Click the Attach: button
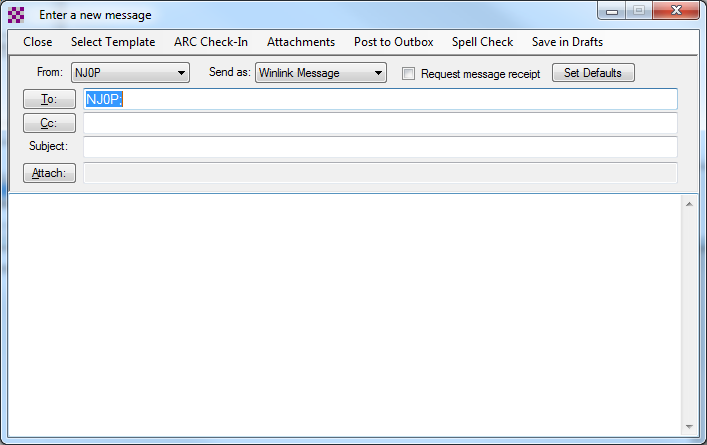The height and width of the screenshot is (445, 707). (x=49, y=172)
